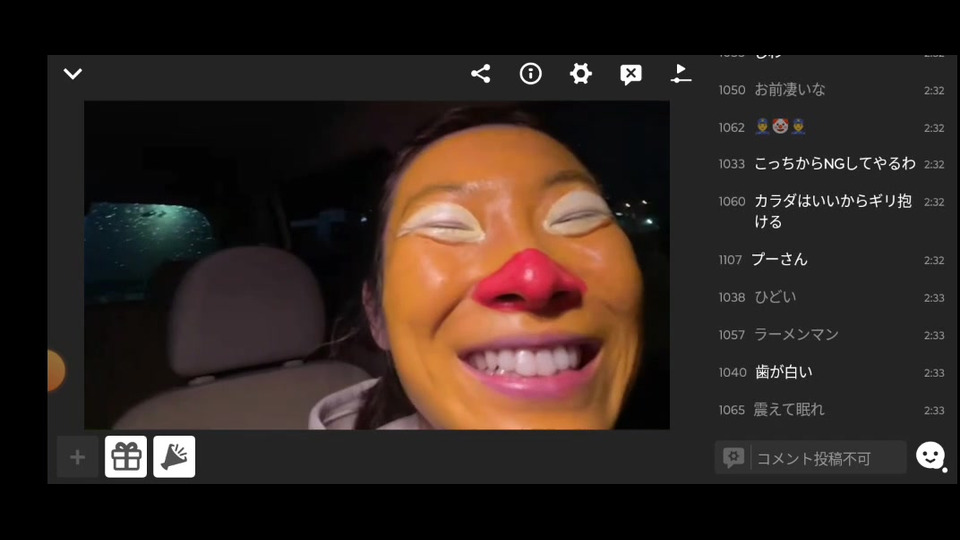Screen dimensions: 960x540
Task: Select comment 1038 ひどい
Action: coord(831,297)
